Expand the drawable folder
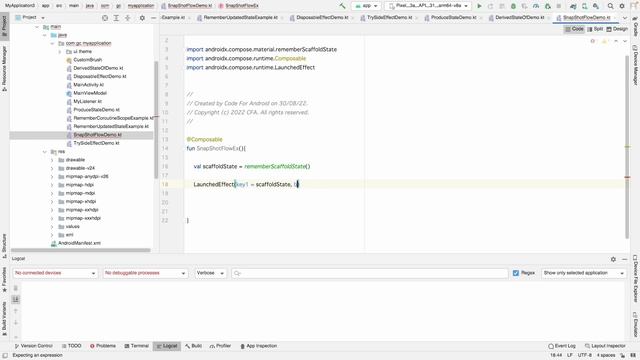Viewport: 640px width, 360px height. (x=52, y=160)
